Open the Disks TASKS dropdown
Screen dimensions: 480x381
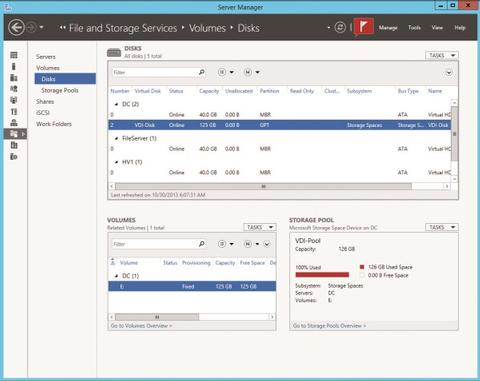pyautogui.click(x=442, y=55)
